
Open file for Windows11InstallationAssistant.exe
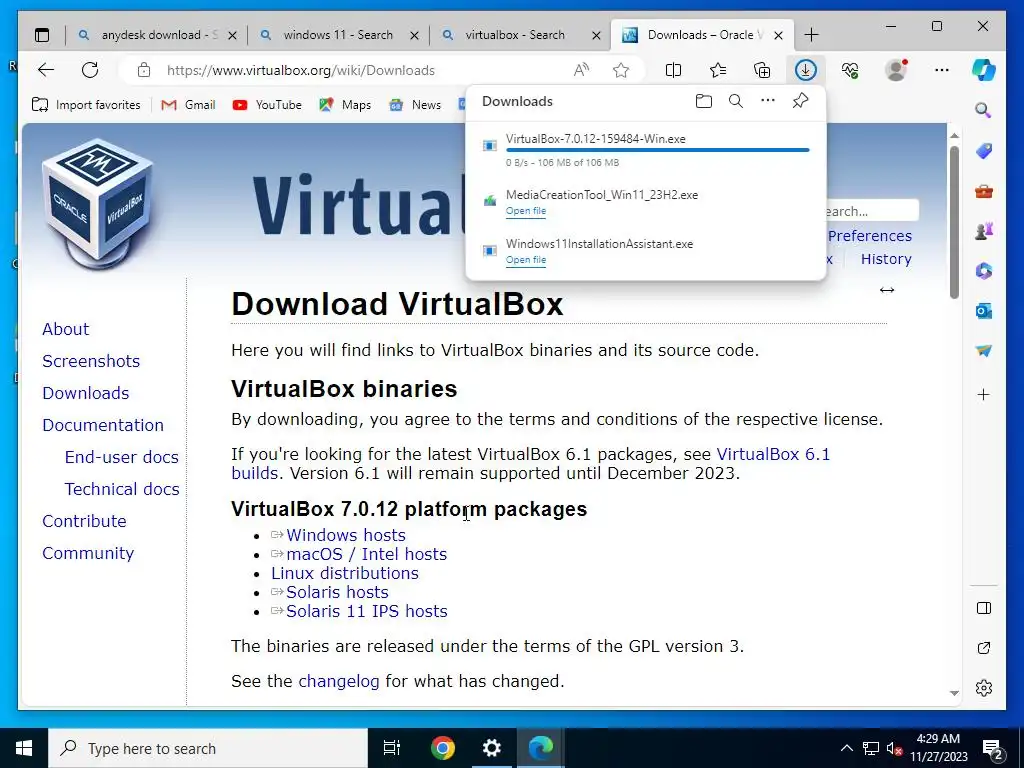[526, 260]
